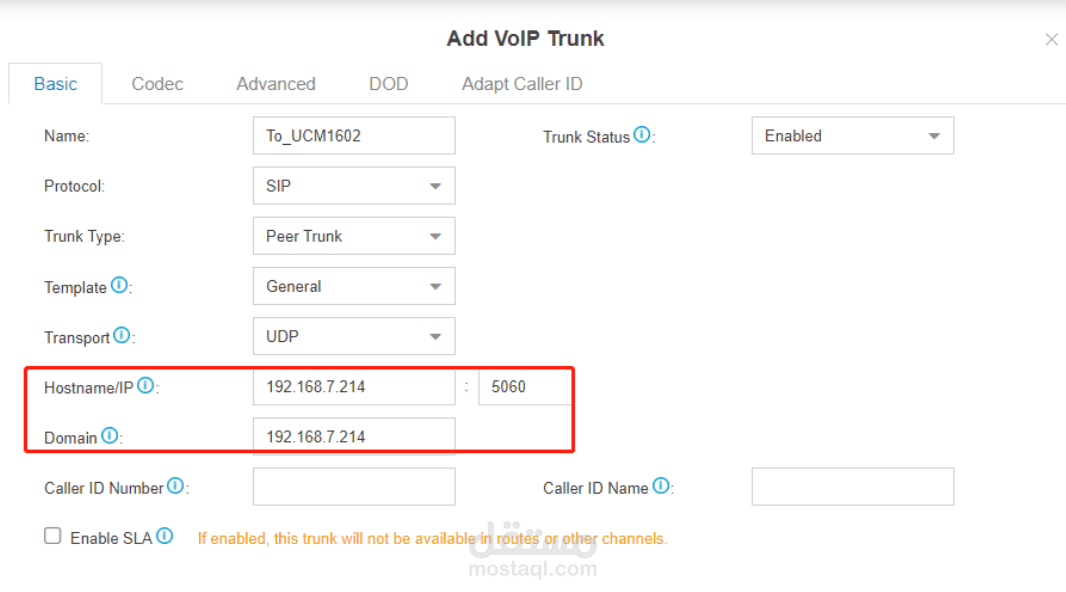Open the Advanced tab
This screenshot has width=1066, height=592.
click(x=276, y=84)
